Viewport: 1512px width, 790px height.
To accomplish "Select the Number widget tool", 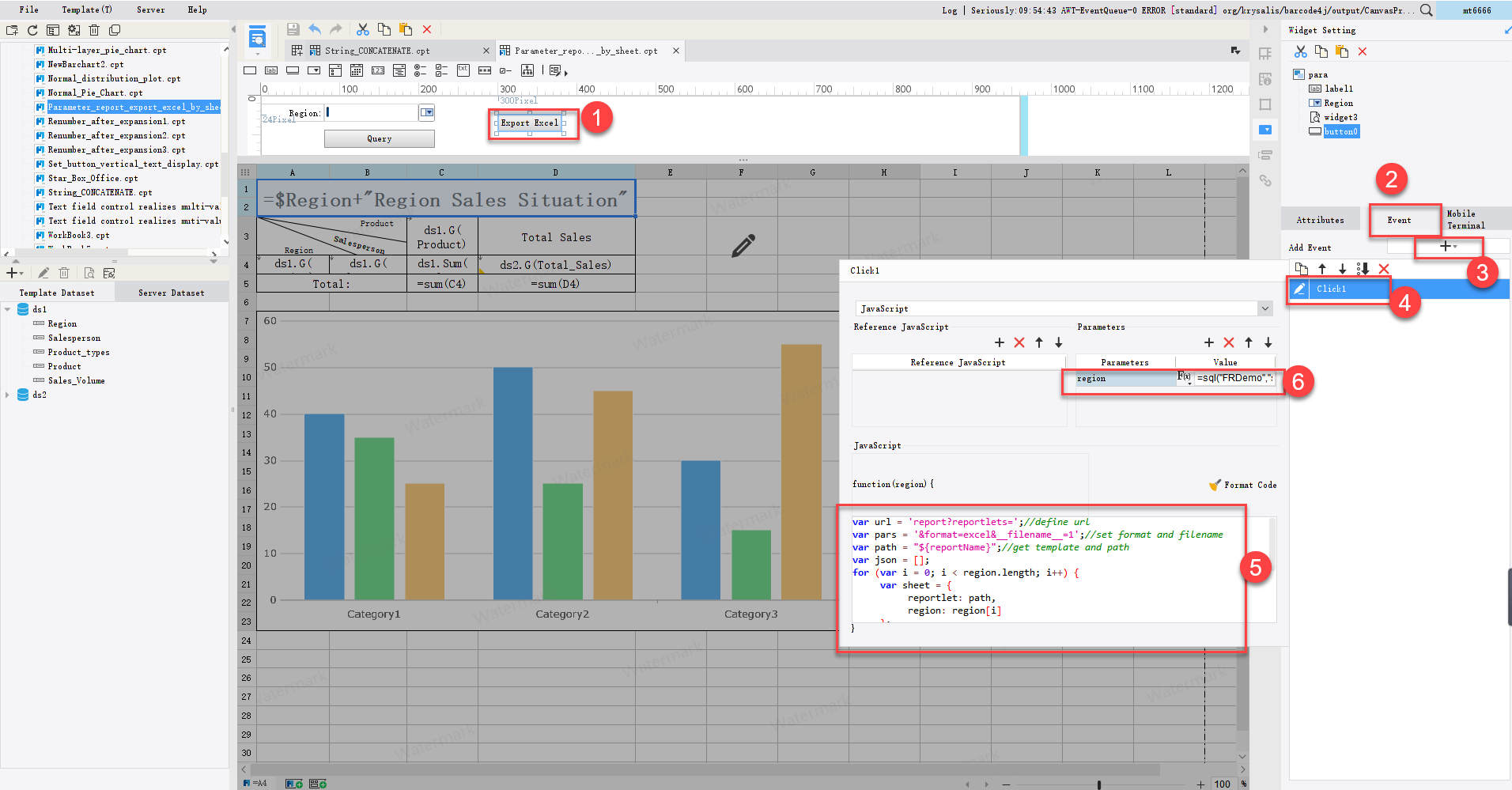I will pyautogui.click(x=378, y=70).
